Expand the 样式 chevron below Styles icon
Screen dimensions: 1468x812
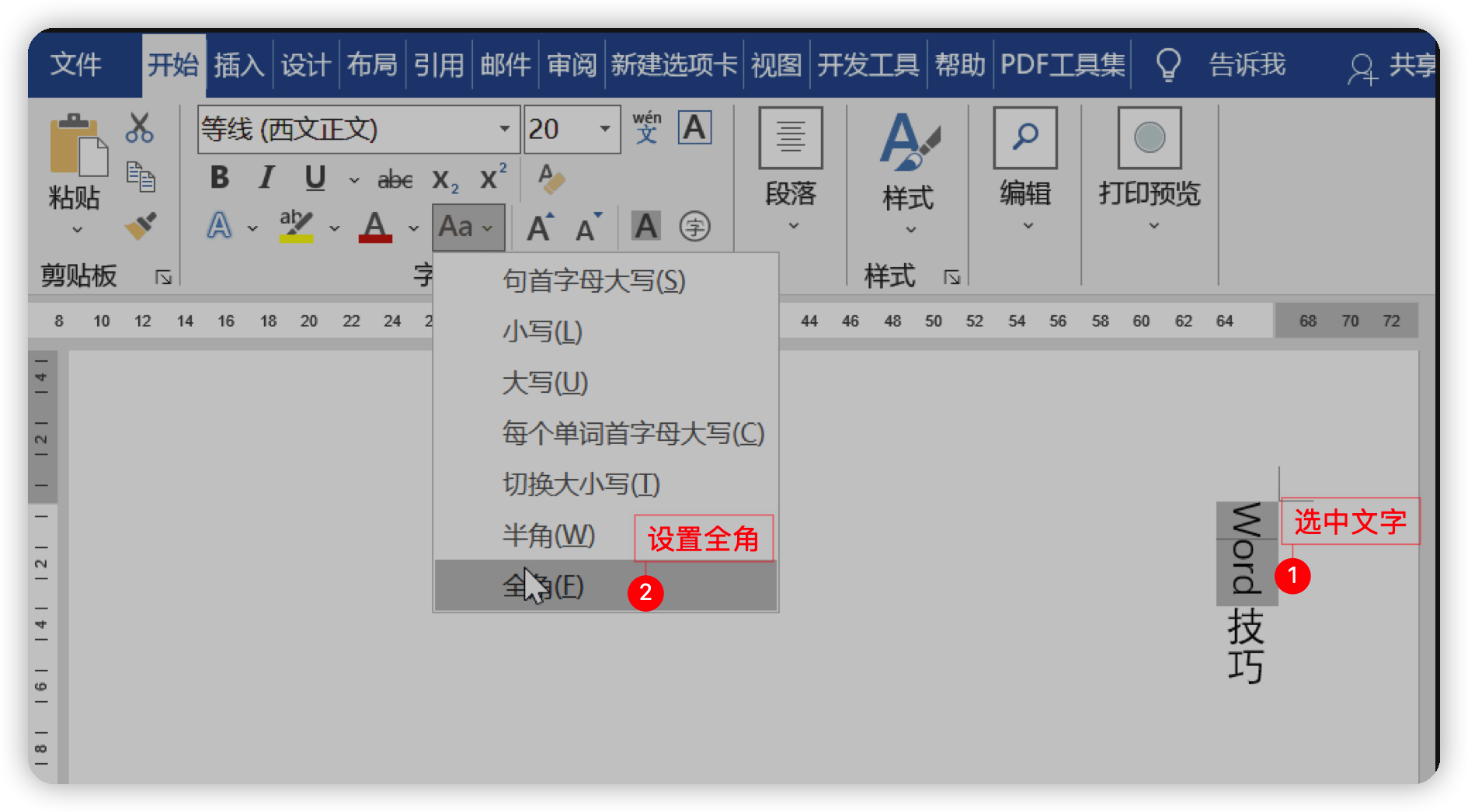(x=911, y=230)
